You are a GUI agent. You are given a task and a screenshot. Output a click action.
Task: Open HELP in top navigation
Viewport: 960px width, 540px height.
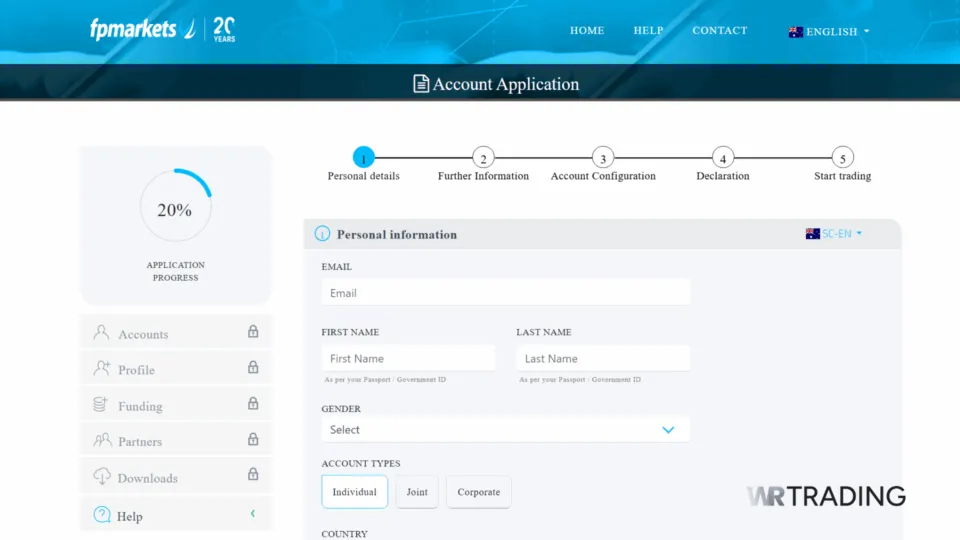tap(648, 31)
